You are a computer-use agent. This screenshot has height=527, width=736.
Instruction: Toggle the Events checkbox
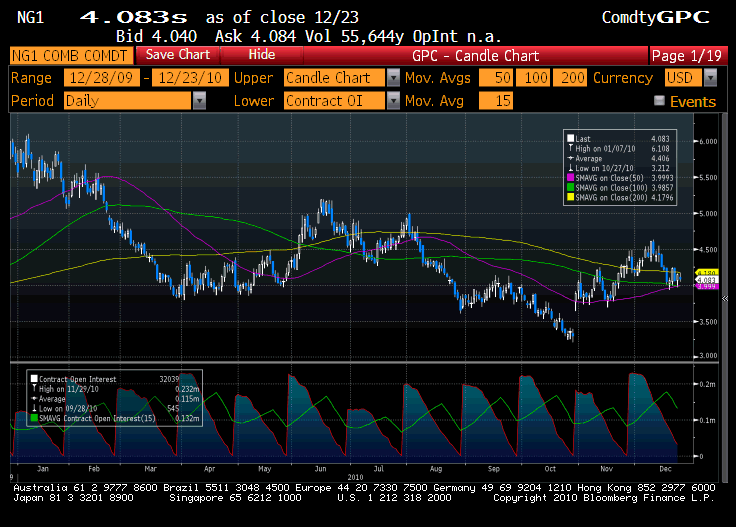pos(659,101)
